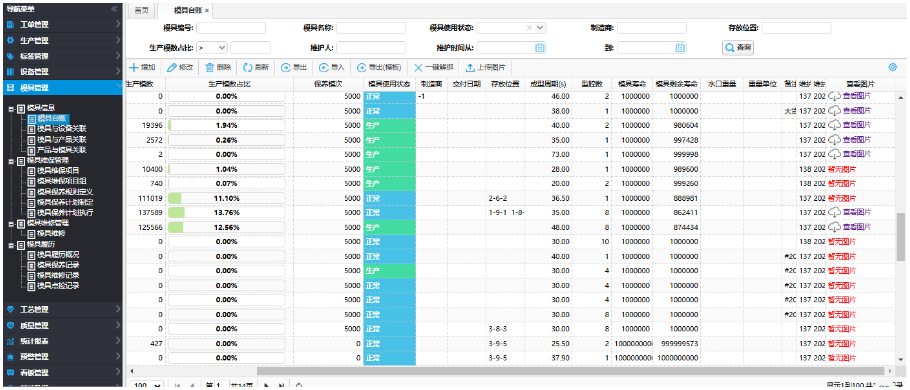910x390 pixels.
Task: Open grid settings gear icon
Action: coord(893,67)
